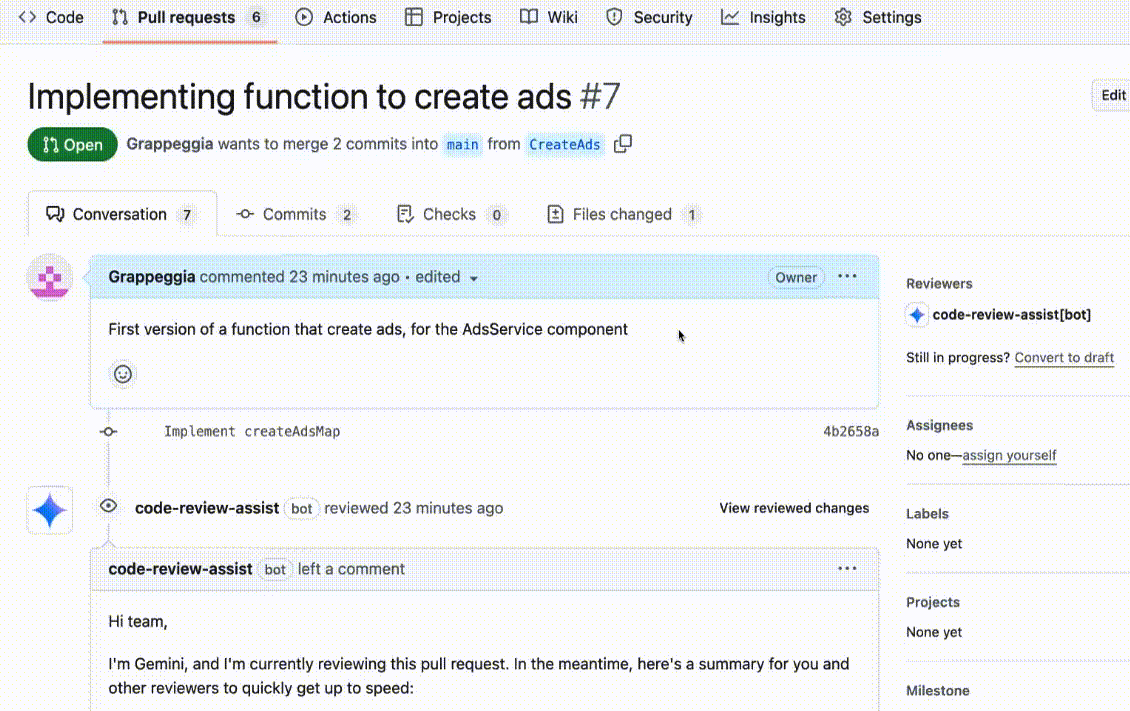Screen dimensions: 1130x711
Task: Click Grappeggia's profile avatar
Action: pyautogui.click(x=49, y=278)
